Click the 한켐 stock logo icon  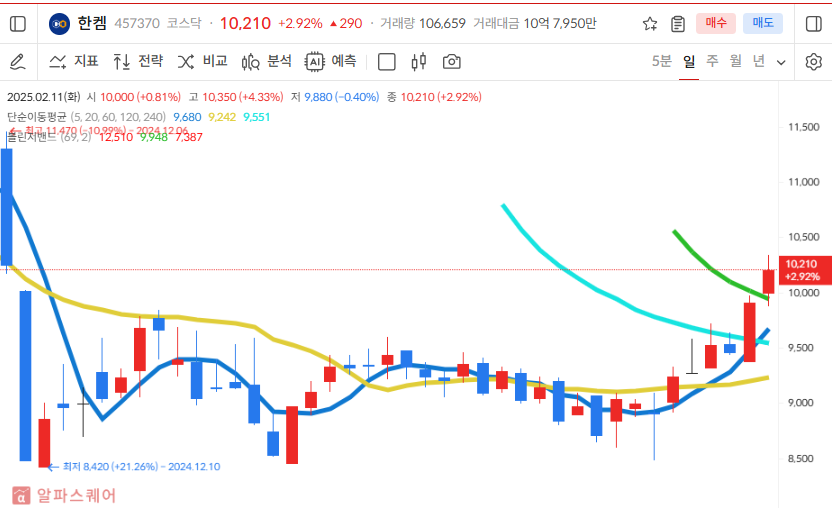59,24
